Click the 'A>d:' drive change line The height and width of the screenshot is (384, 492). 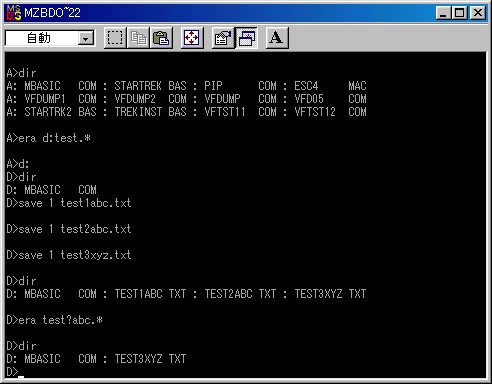point(18,164)
